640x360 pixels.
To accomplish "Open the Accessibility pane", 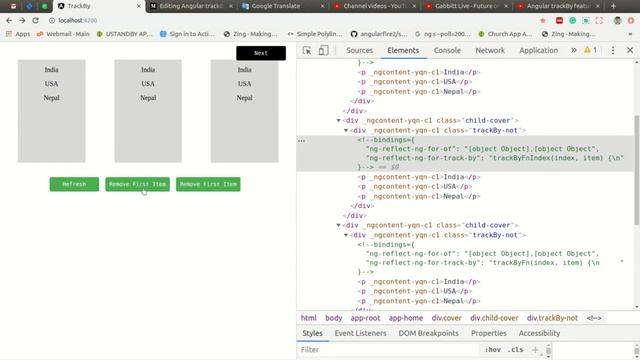I will point(539,333).
